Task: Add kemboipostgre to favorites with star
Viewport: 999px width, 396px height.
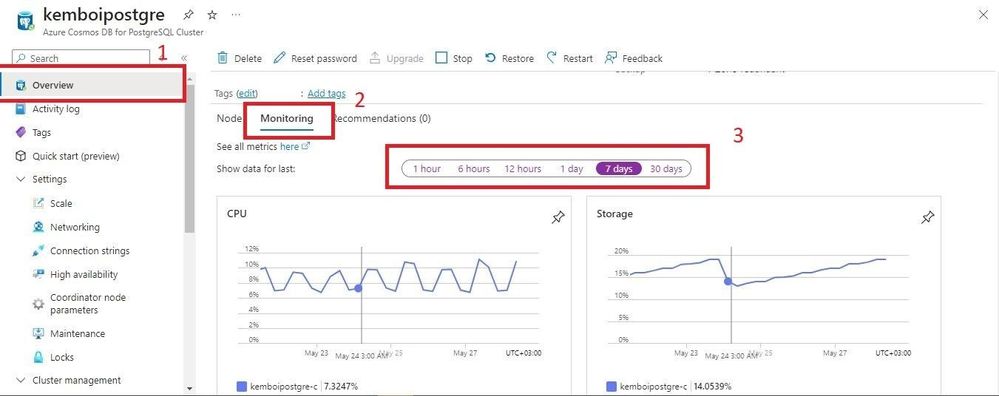Action: 212,15
